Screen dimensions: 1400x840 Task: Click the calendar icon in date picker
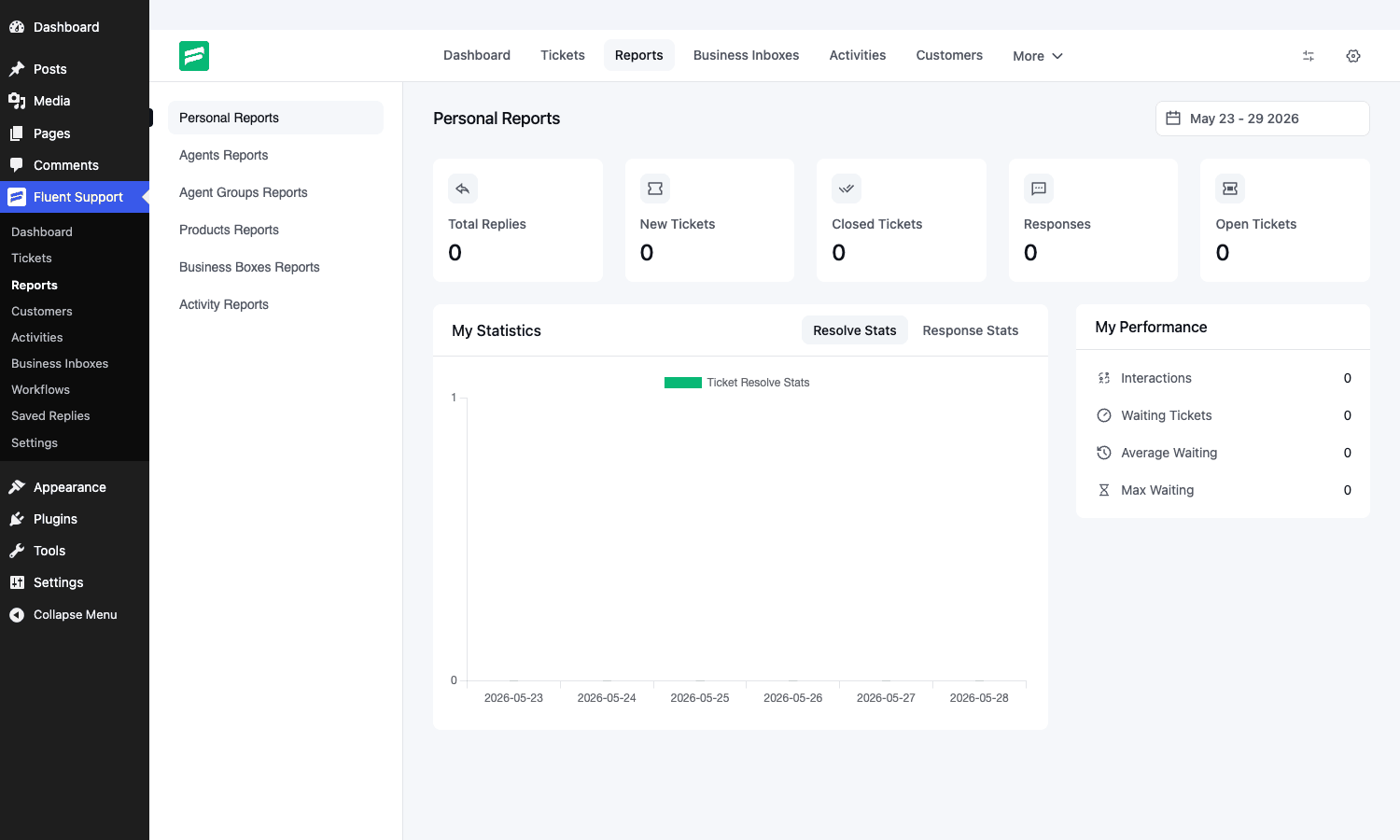1173,119
